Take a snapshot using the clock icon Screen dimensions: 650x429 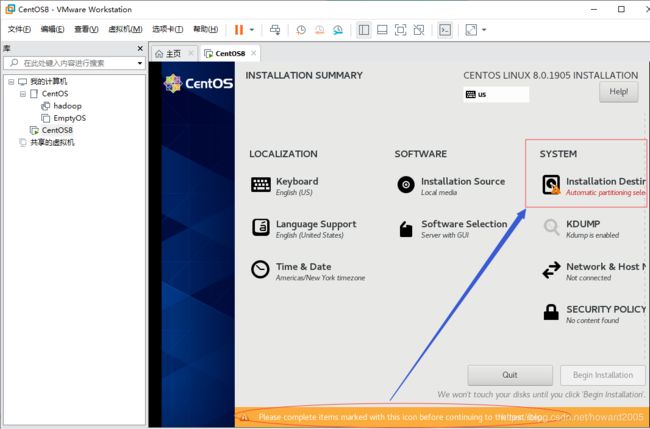(x=301, y=29)
